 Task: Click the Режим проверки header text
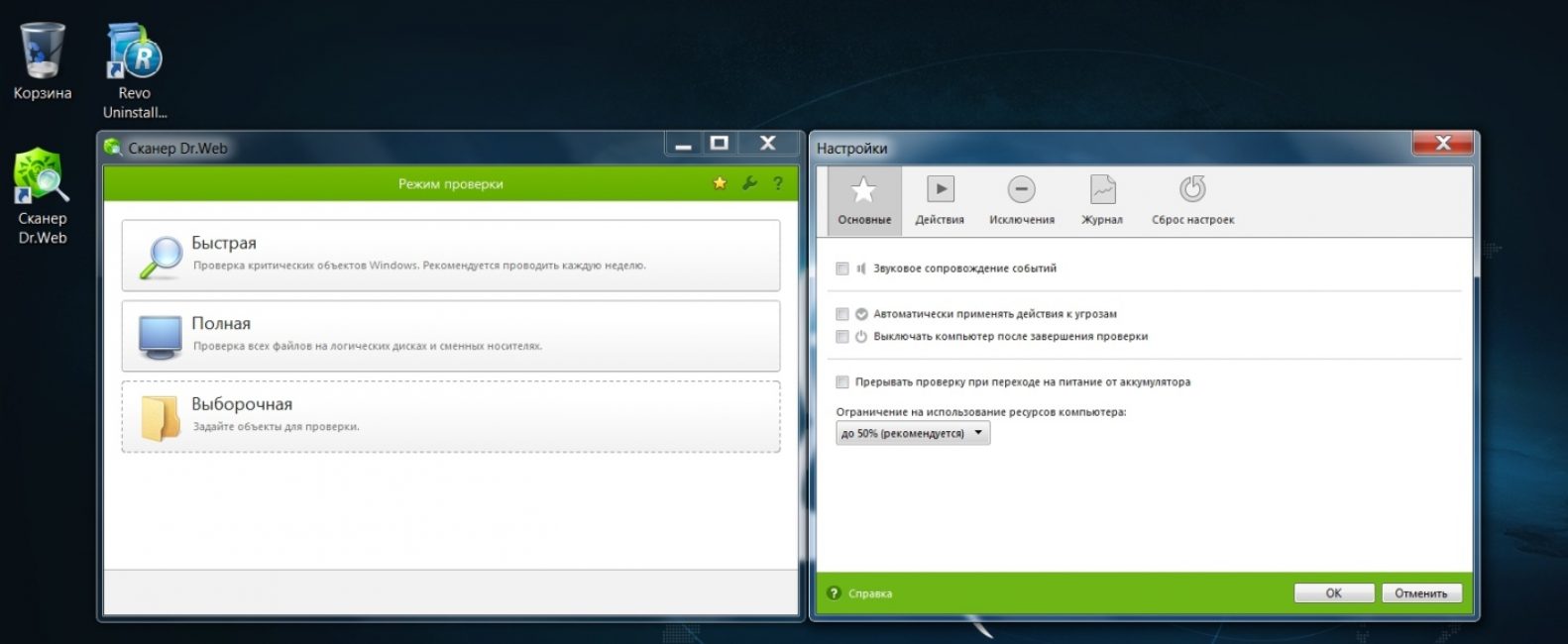click(451, 184)
